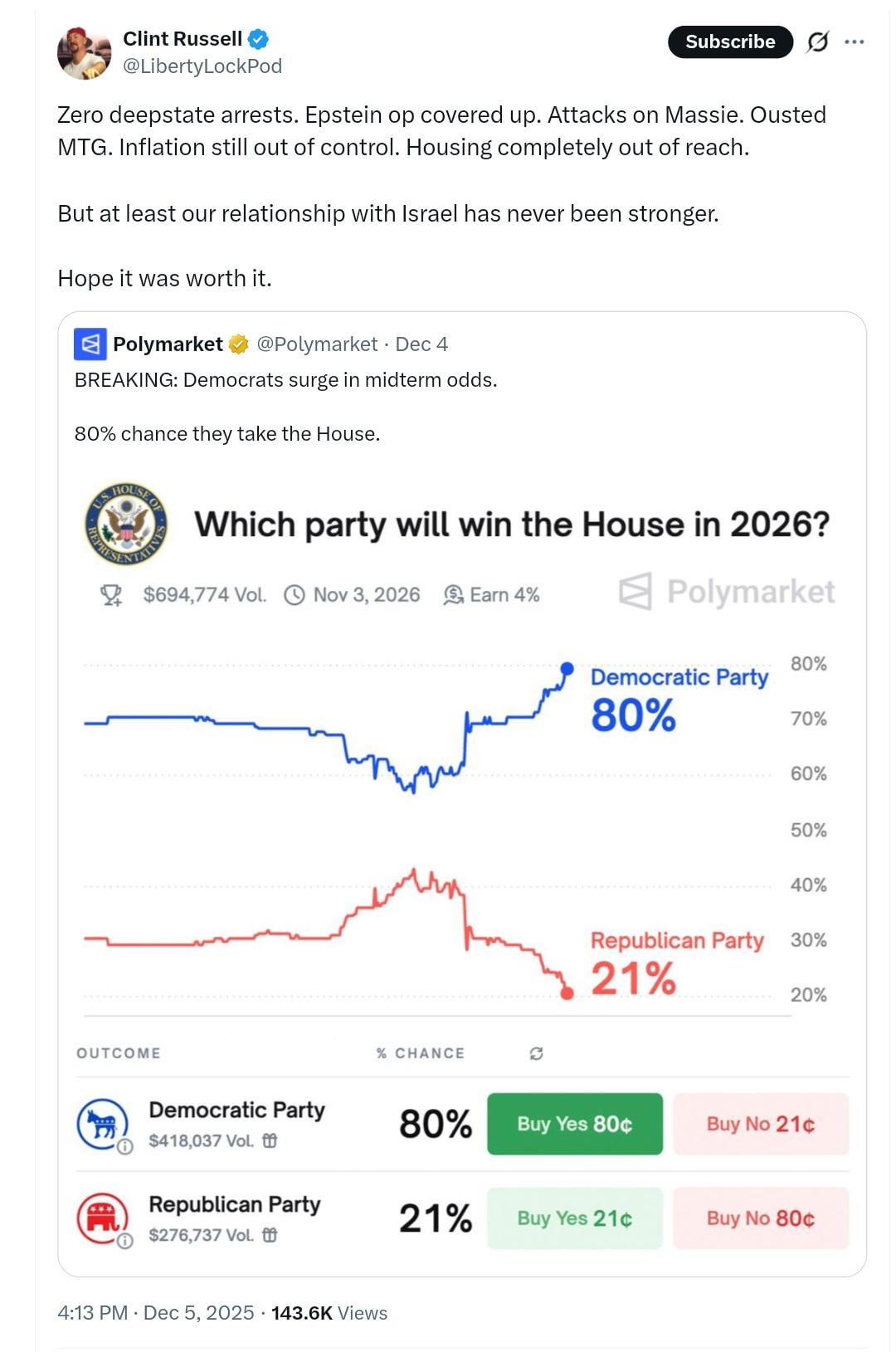Screen dimensions: 896x1352
Task: Click the refresh icon beside % CHANCE
Action: pos(537,1053)
